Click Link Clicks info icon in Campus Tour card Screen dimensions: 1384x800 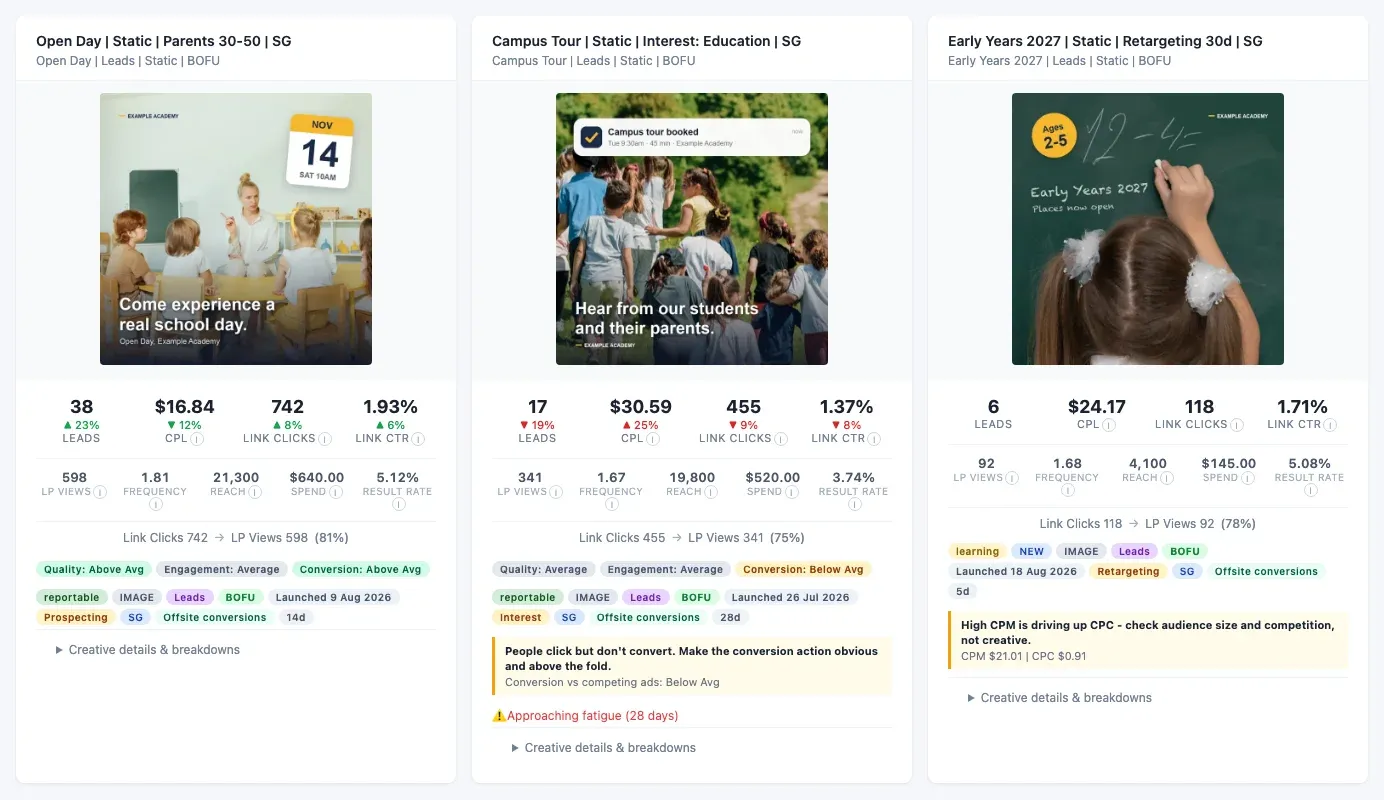[781, 439]
